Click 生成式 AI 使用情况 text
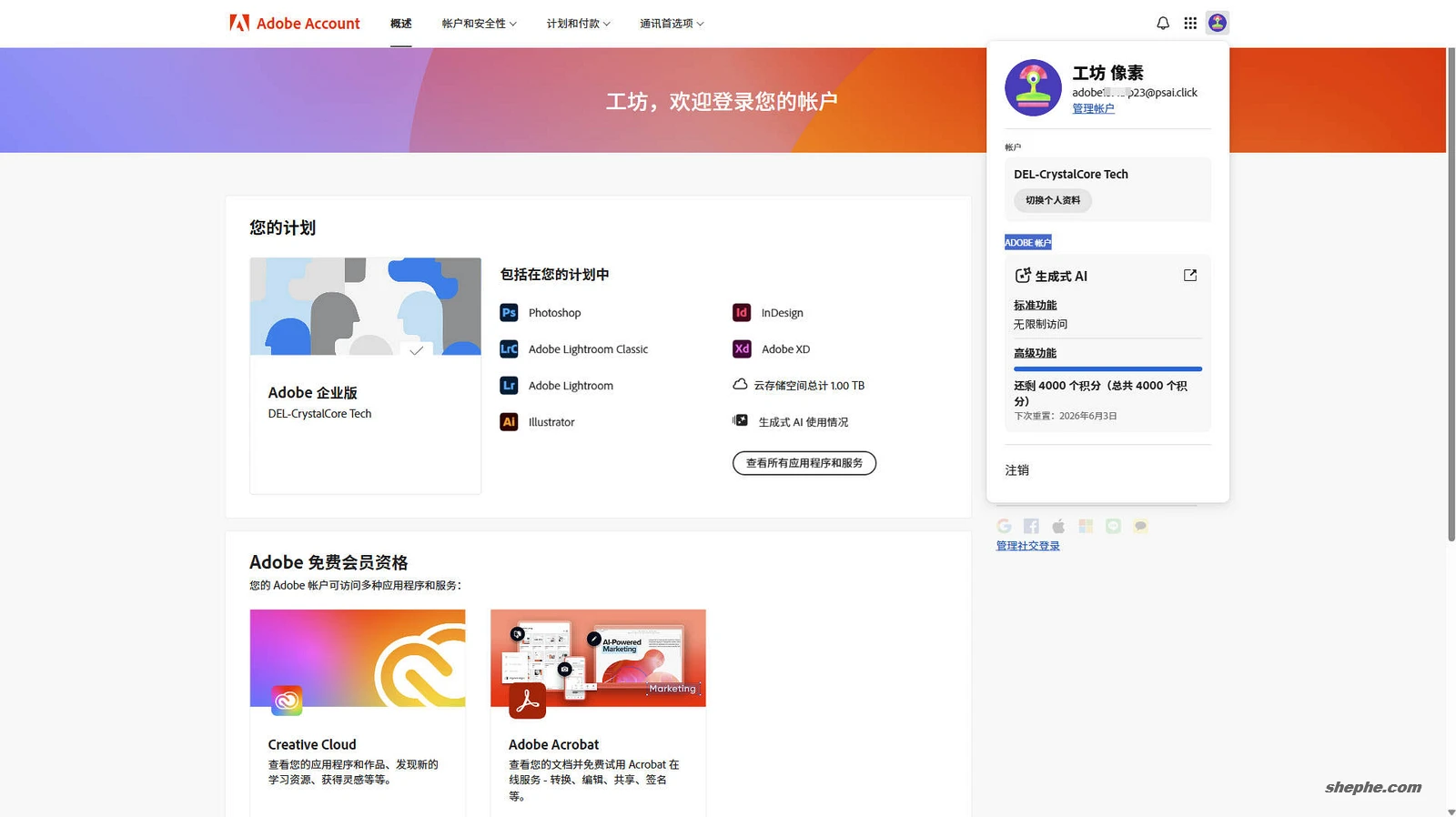1456x817 pixels. point(803,422)
